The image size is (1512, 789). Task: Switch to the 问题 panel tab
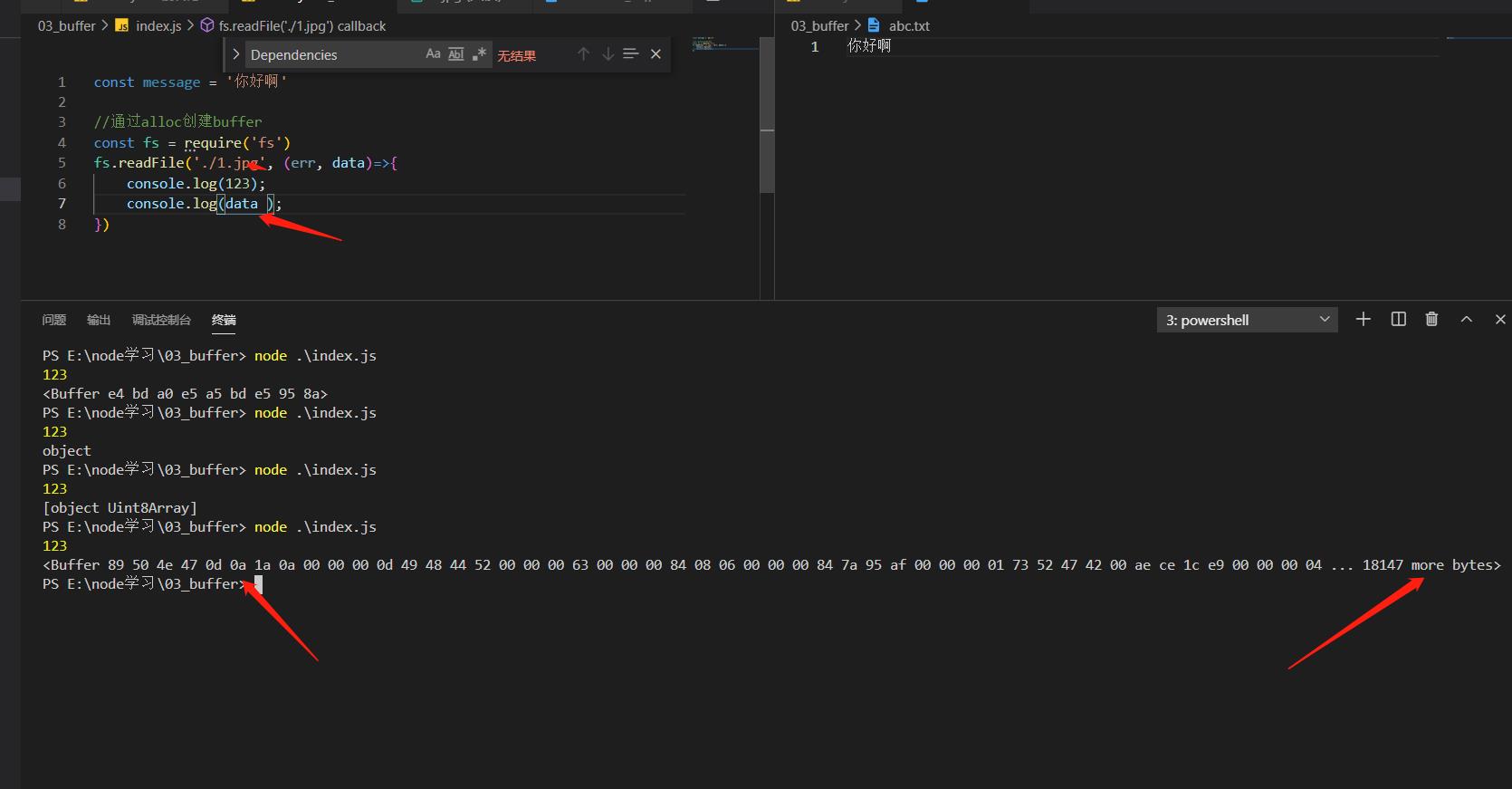point(54,320)
